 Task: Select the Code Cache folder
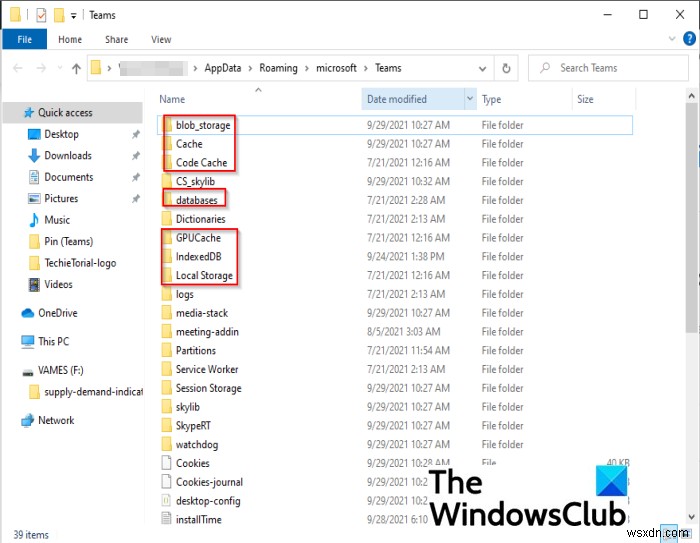tap(201, 163)
